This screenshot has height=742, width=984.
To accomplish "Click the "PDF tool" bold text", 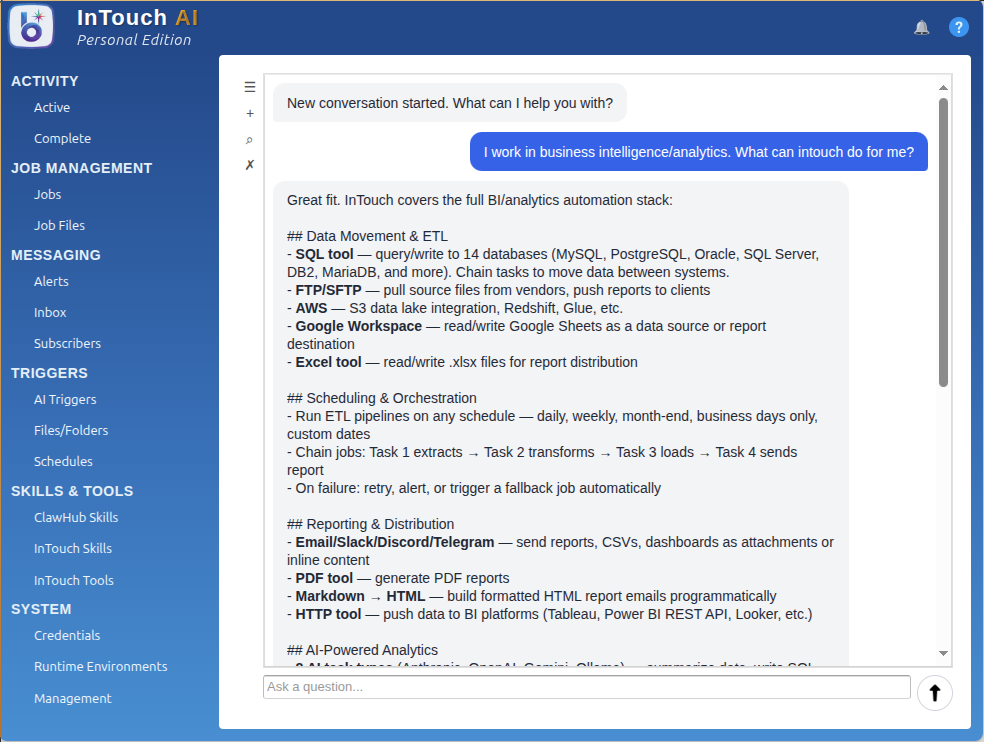I will click(324, 578).
